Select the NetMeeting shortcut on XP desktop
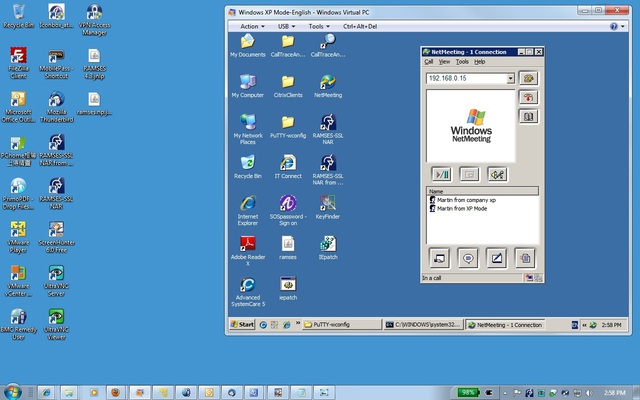The width and height of the screenshot is (640, 400). (328, 86)
